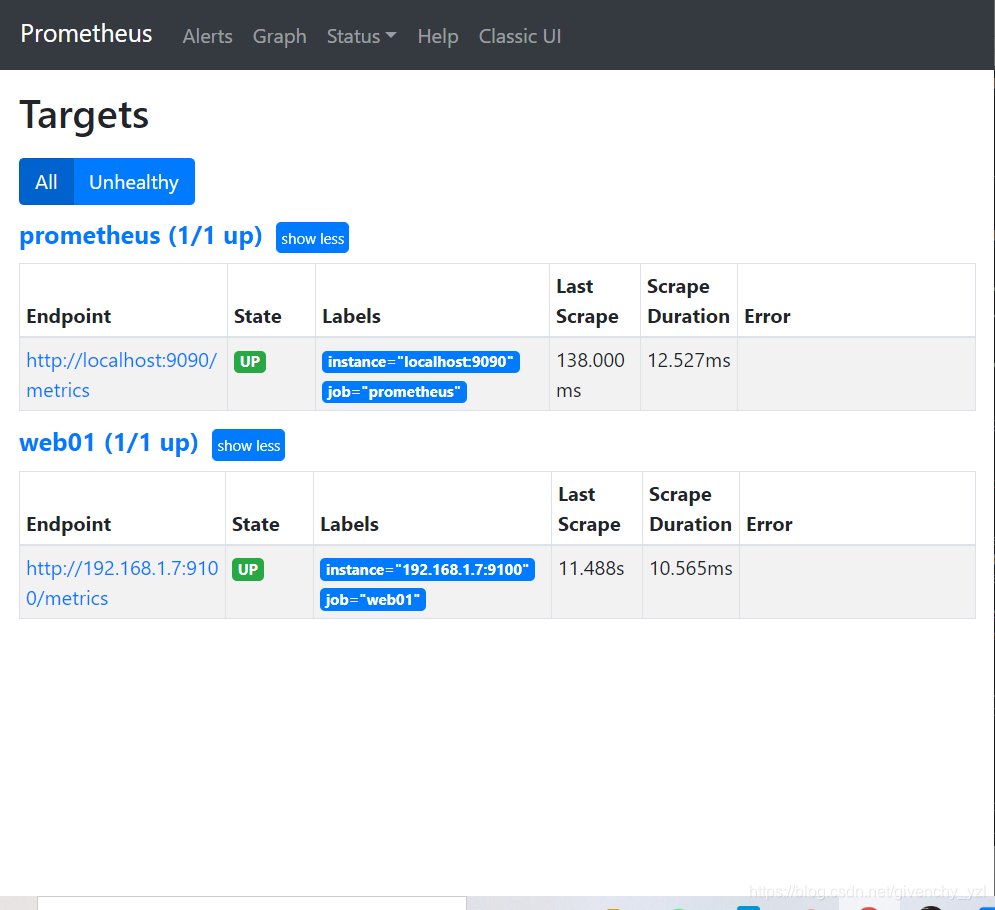The image size is (995, 910).
Task: Select the 10.565ms scrape duration value
Action: [691, 568]
